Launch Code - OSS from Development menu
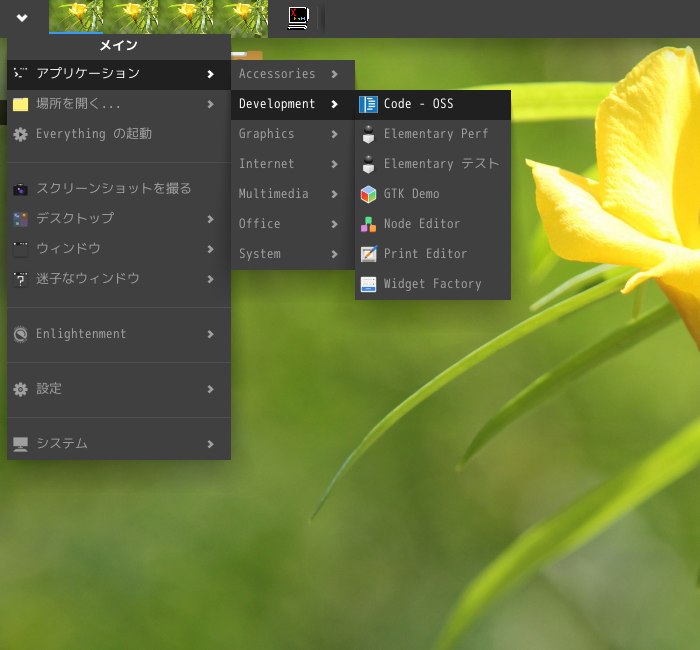 [433, 104]
